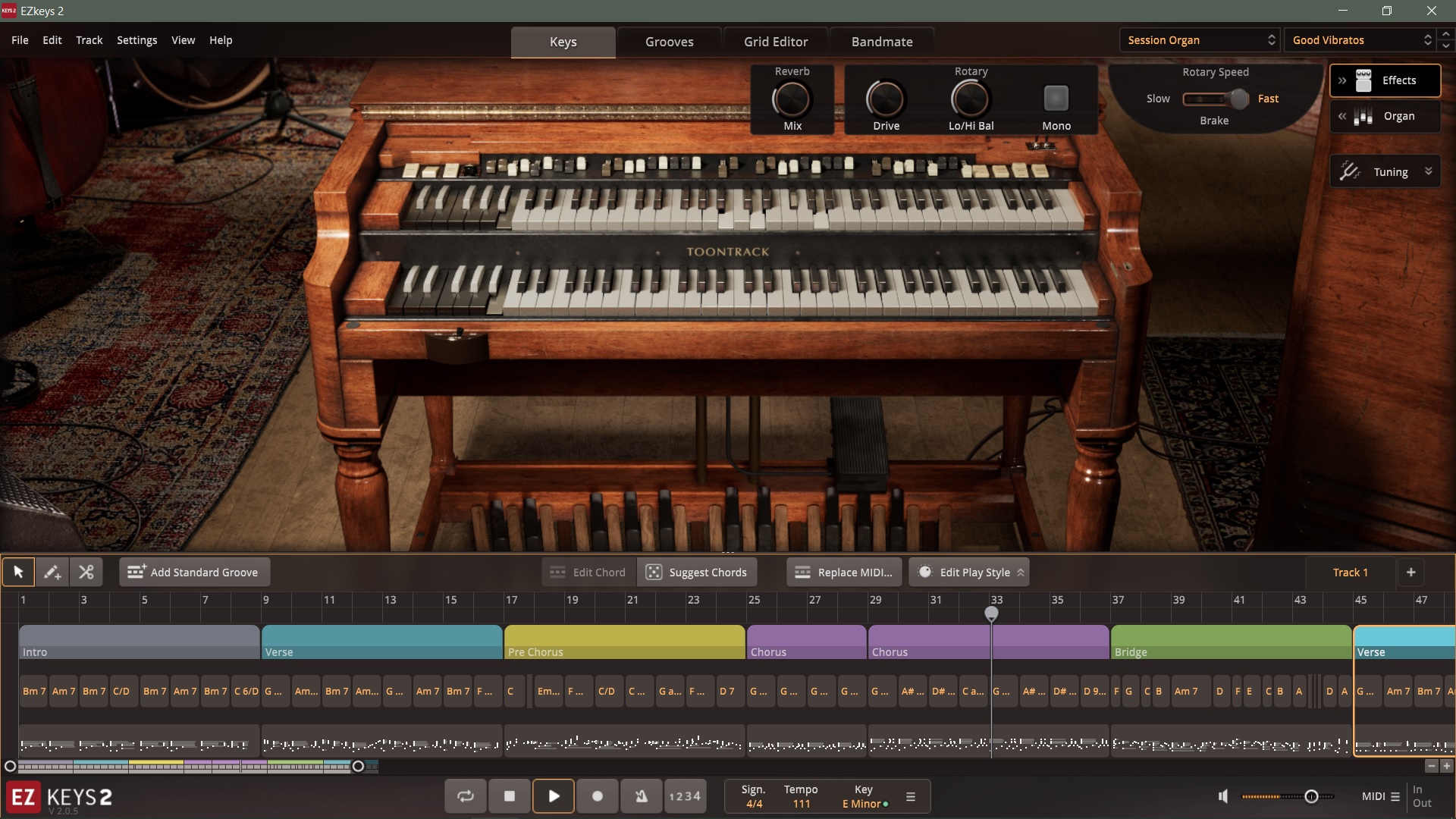Select the Pre Chorus song part
The width and height of the screenshot is (1456, 819).
click(x=624, y=642)
